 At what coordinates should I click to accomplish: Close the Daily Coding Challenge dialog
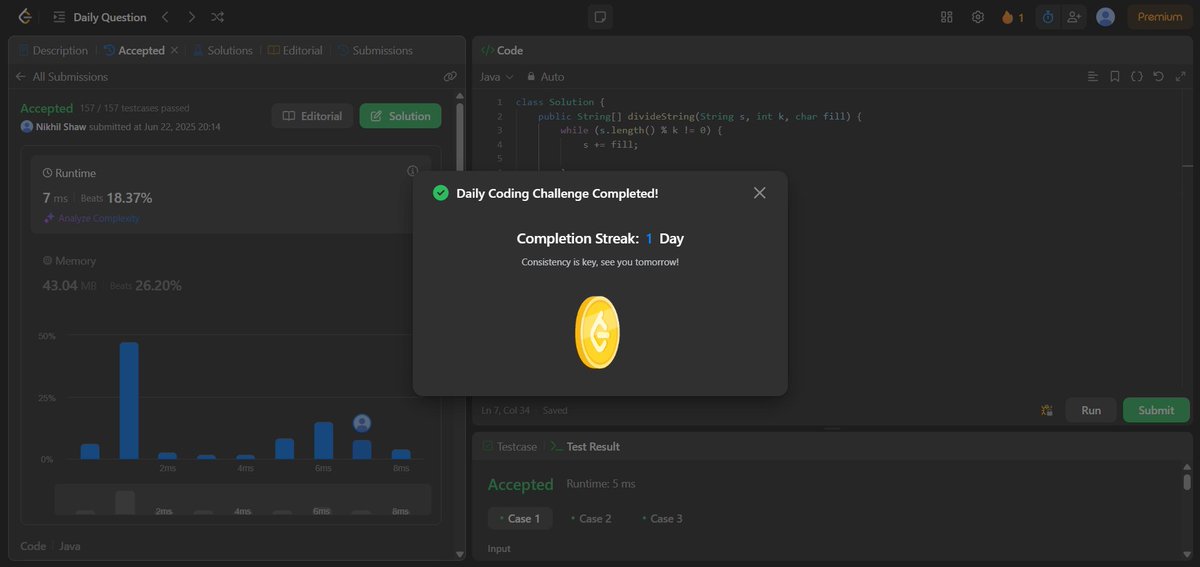759,193
